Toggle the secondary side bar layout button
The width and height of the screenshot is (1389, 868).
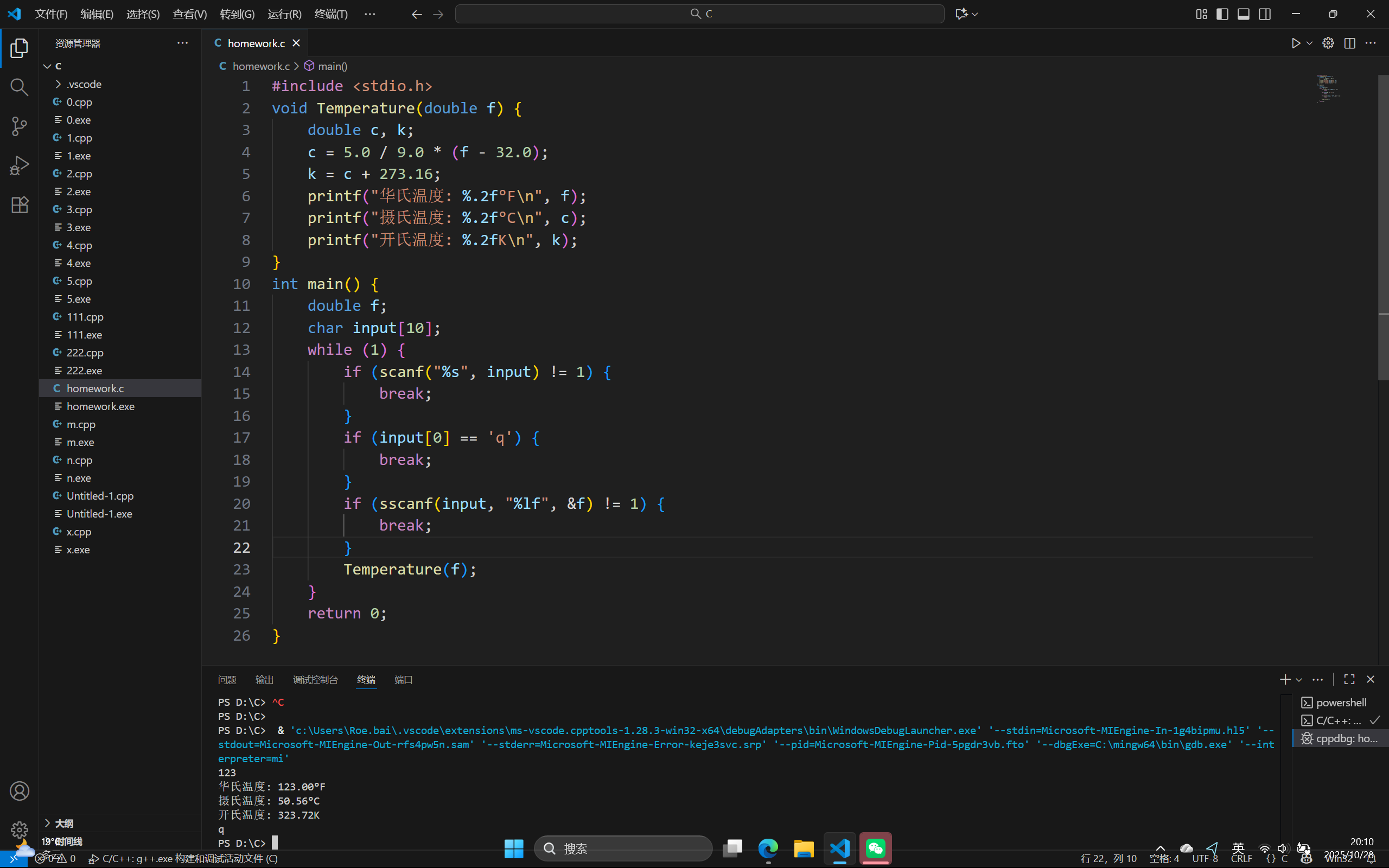[x=1264, y=14]
